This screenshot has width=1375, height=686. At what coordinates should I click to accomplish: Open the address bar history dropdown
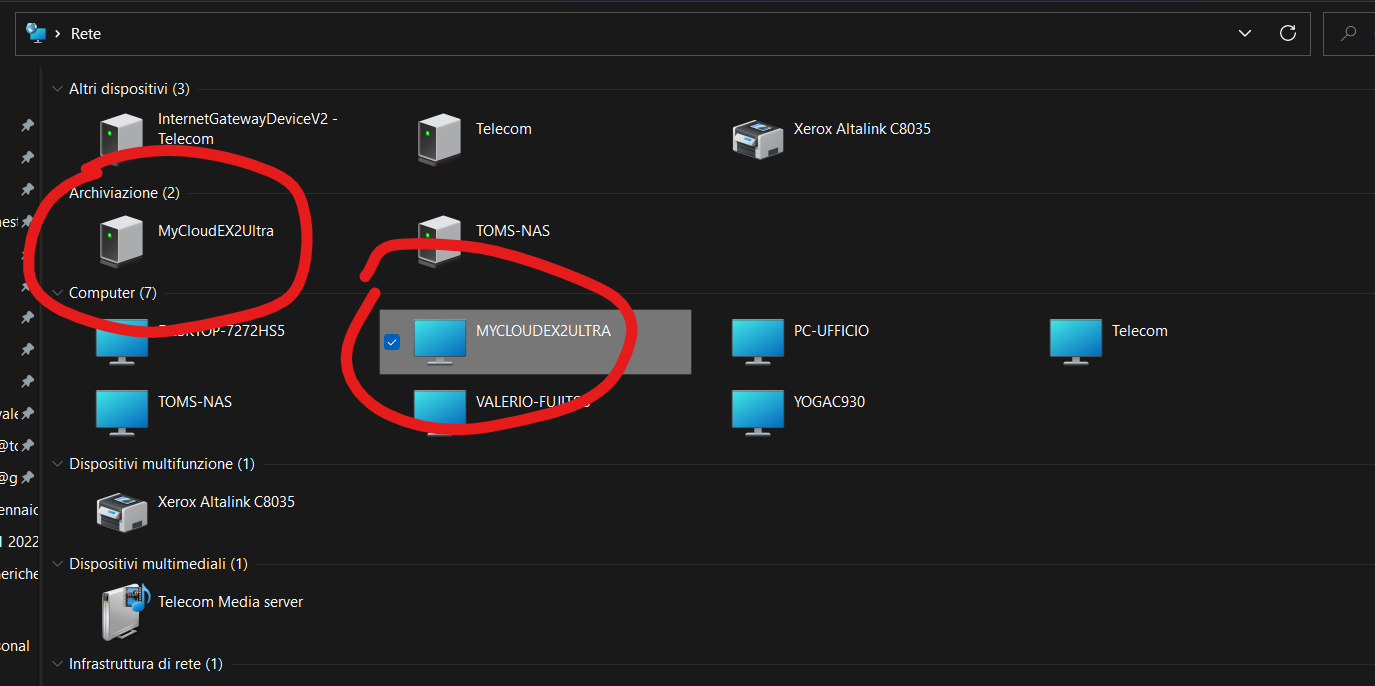1245,33
